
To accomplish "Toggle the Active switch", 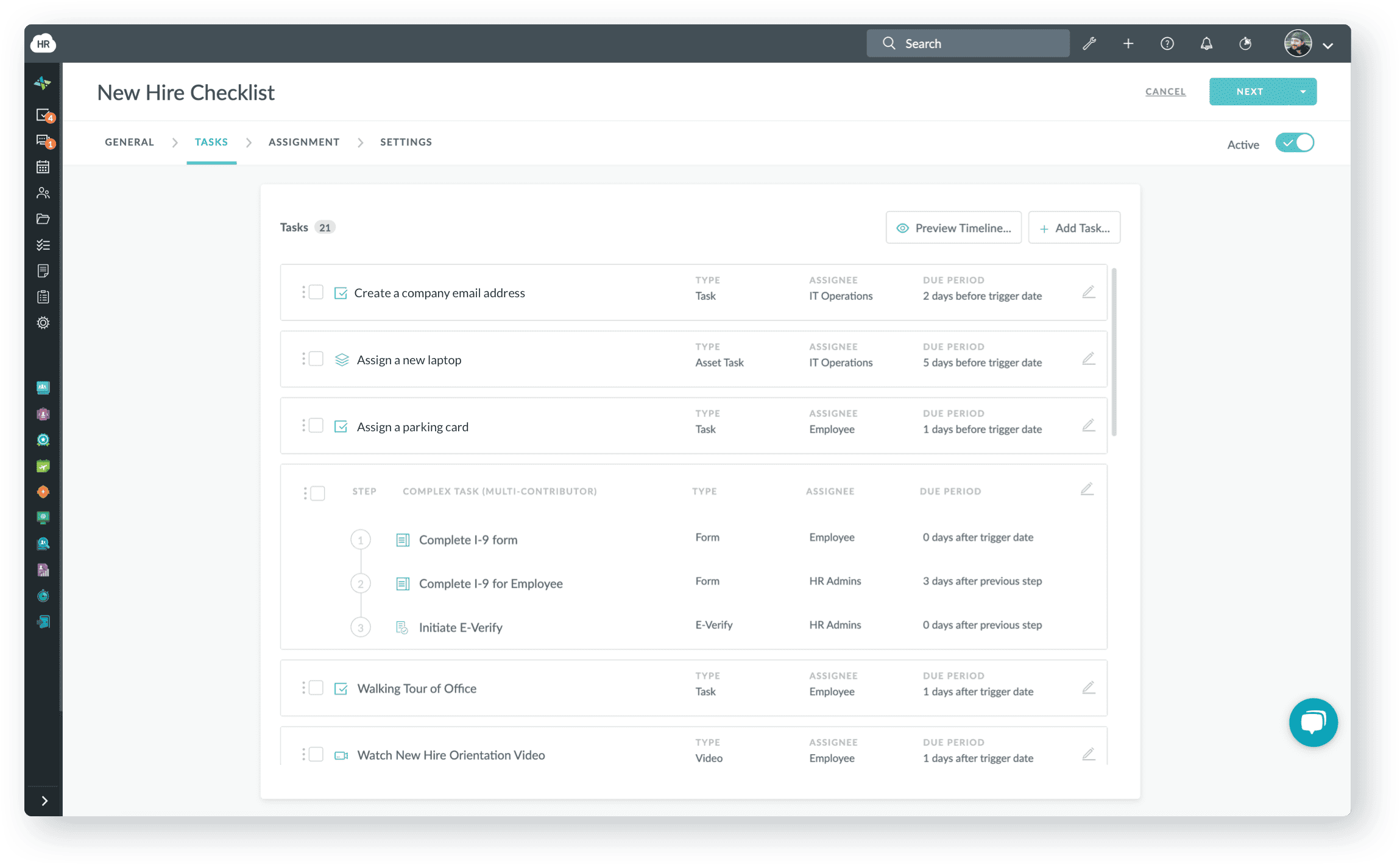I will pos(1295,143).
